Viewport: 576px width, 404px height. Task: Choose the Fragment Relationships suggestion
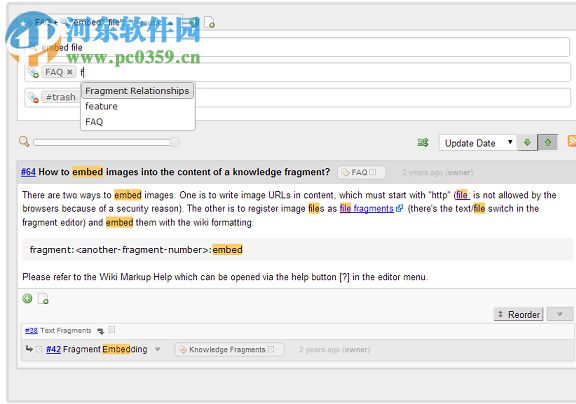tap(137, 91)
